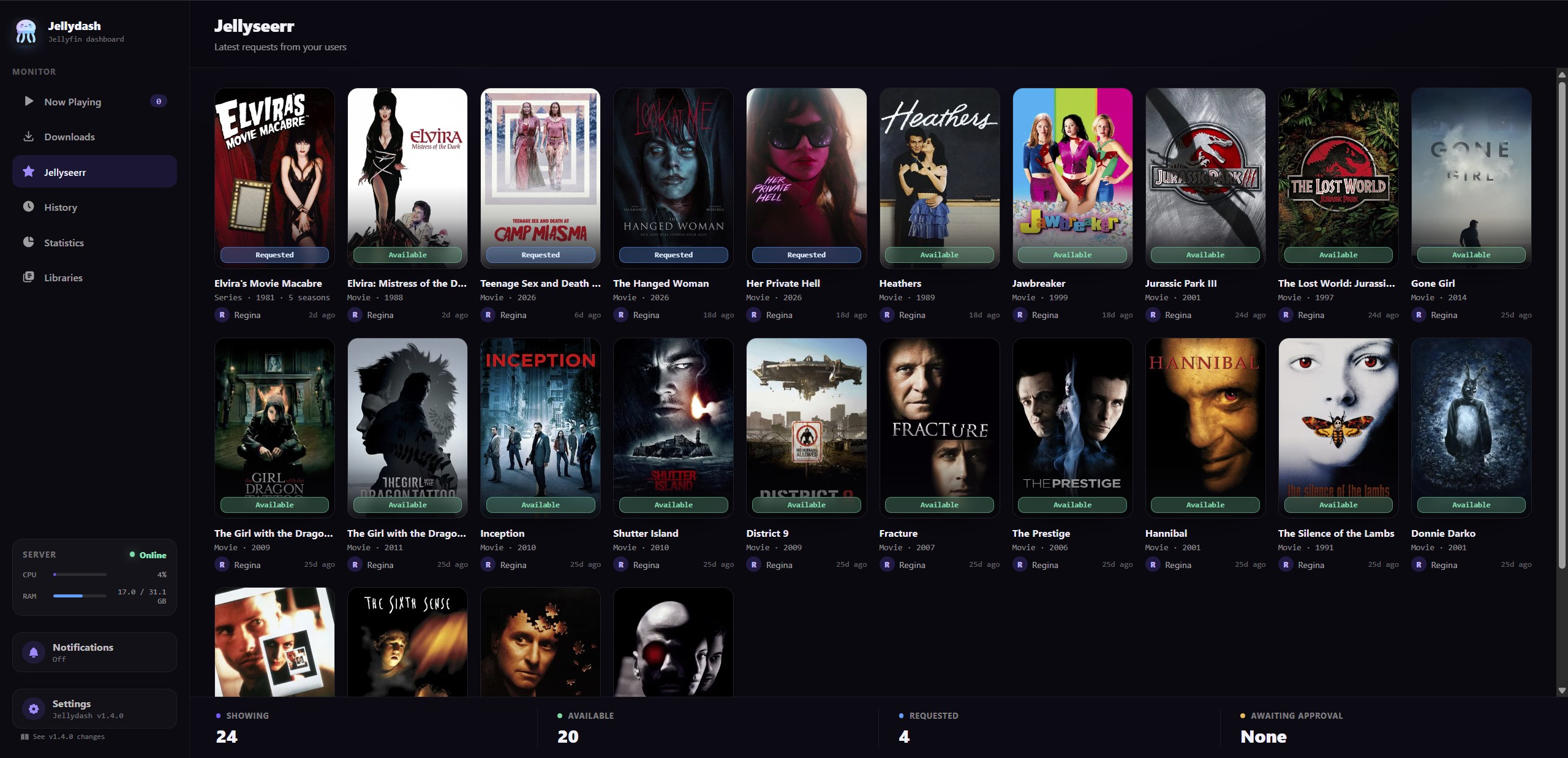Click the Elvira: Mistress of the Dark title
The height and width of the screenshot is (758, 1568).
pyautogui.click(x=407, y=284)
